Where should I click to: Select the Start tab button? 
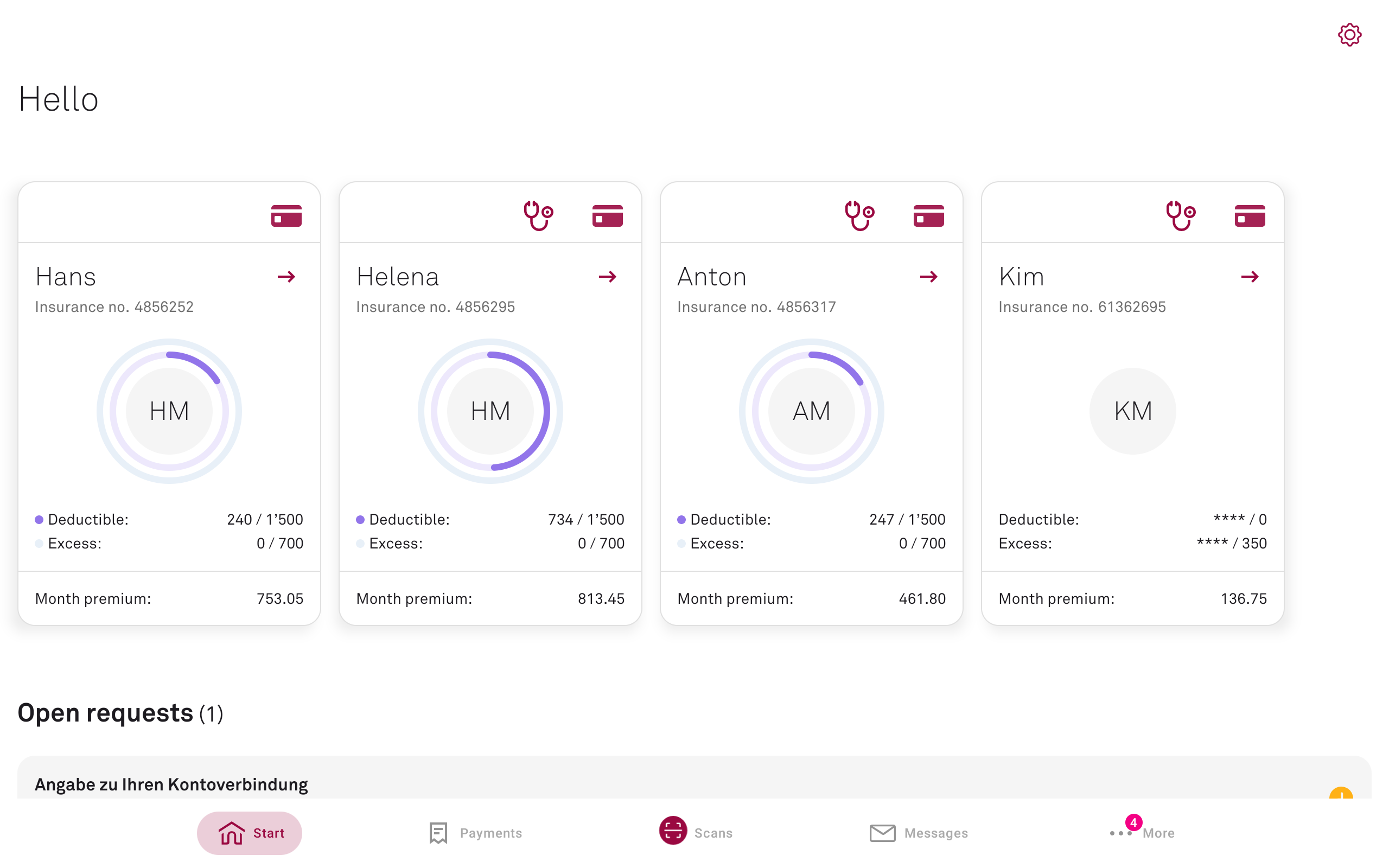tap(250, 832)
